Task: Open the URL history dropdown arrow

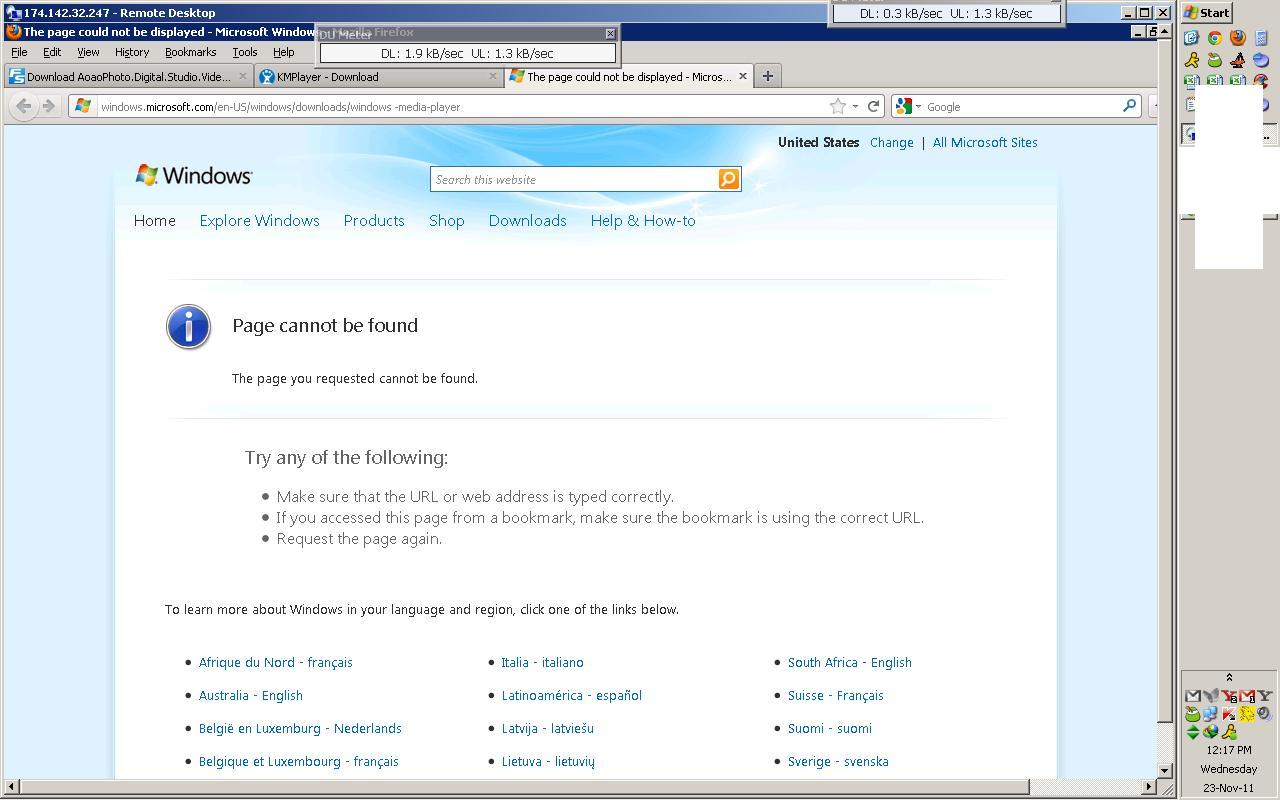Action: pyautogui.click(x=855, y=106)
